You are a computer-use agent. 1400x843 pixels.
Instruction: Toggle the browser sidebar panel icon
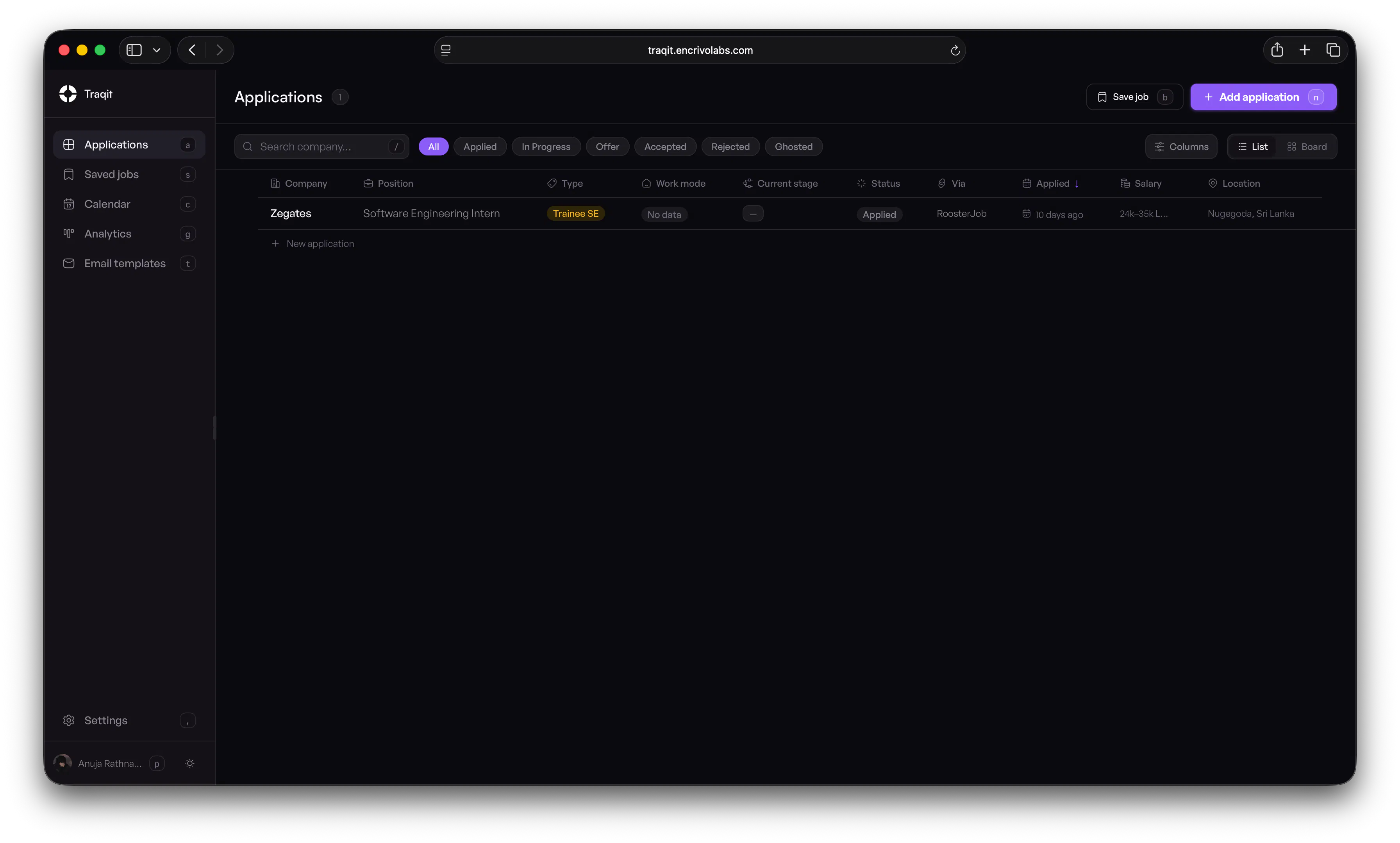134,50
